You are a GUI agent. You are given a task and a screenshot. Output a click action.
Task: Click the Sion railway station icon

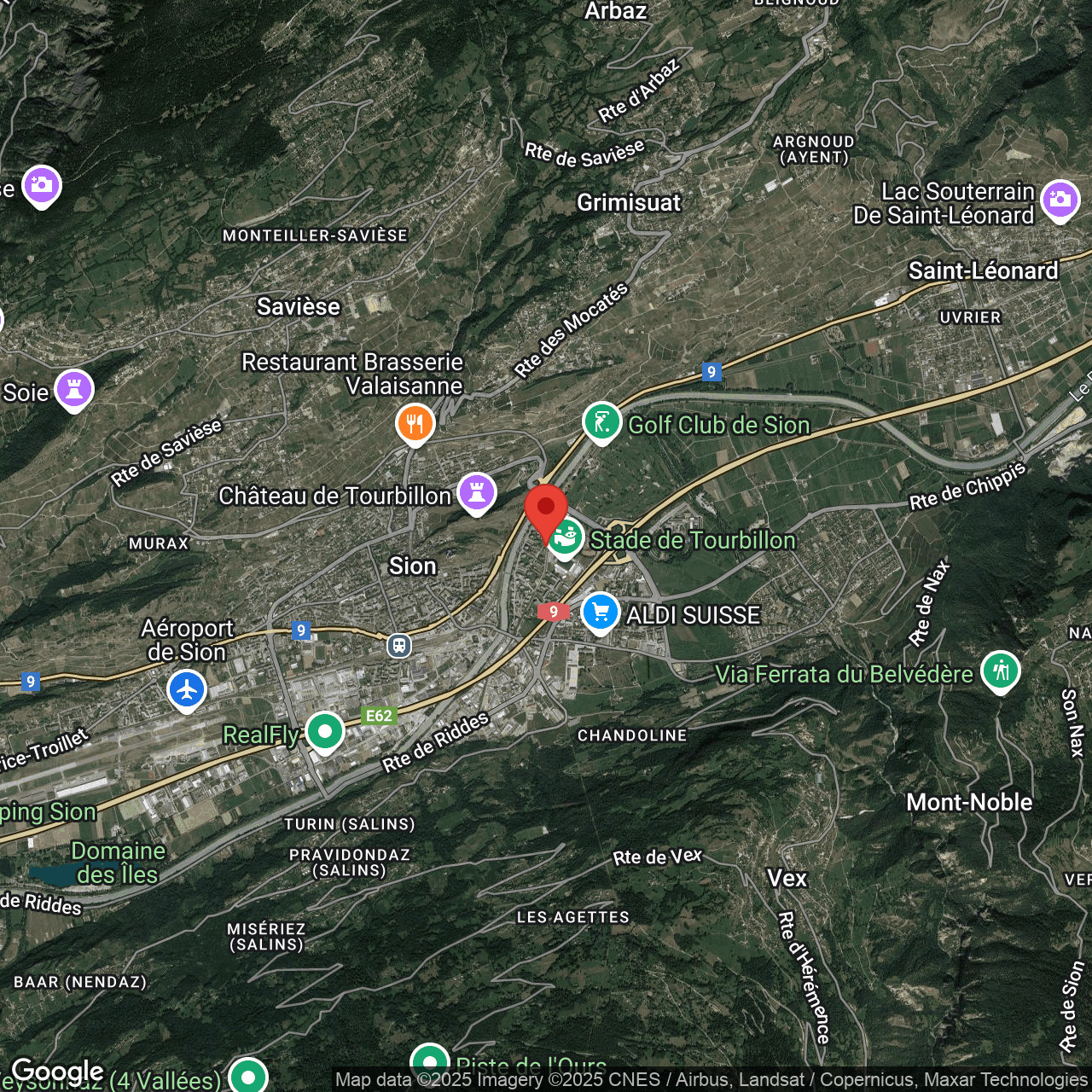pyautogui.click(x=399, y=646)
